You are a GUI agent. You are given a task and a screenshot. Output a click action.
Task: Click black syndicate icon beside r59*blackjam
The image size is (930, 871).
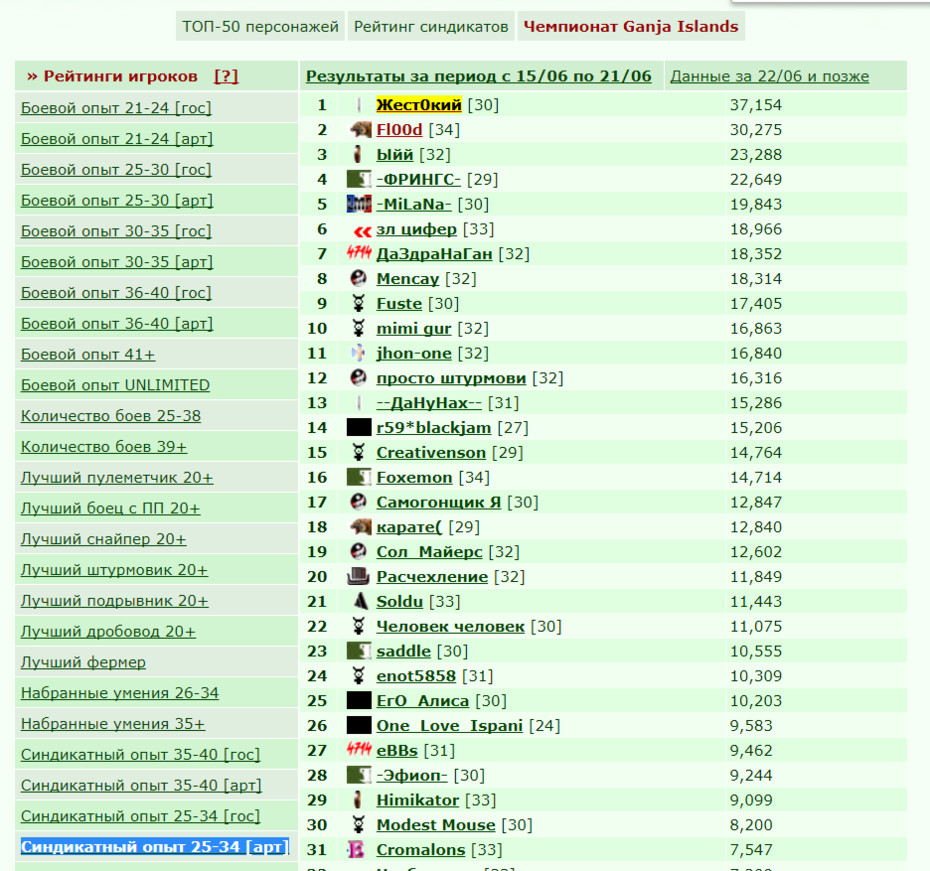click(359, 427)
